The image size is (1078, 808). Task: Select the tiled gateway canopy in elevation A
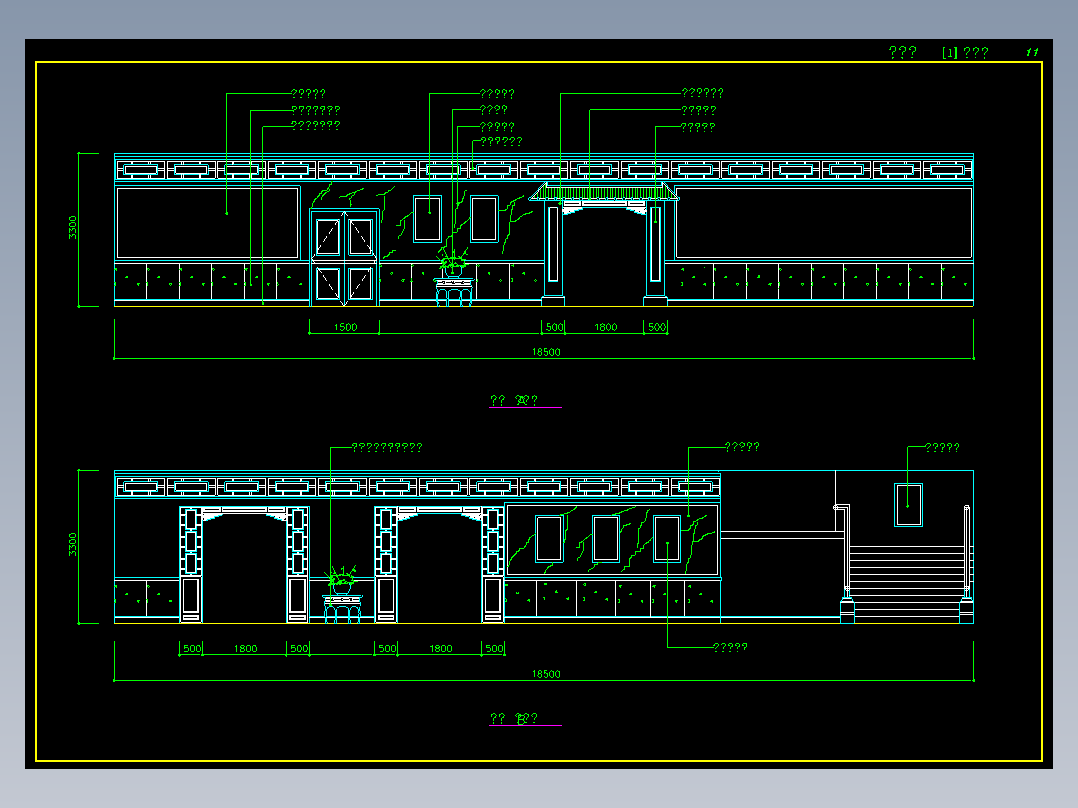click(604, 192)
